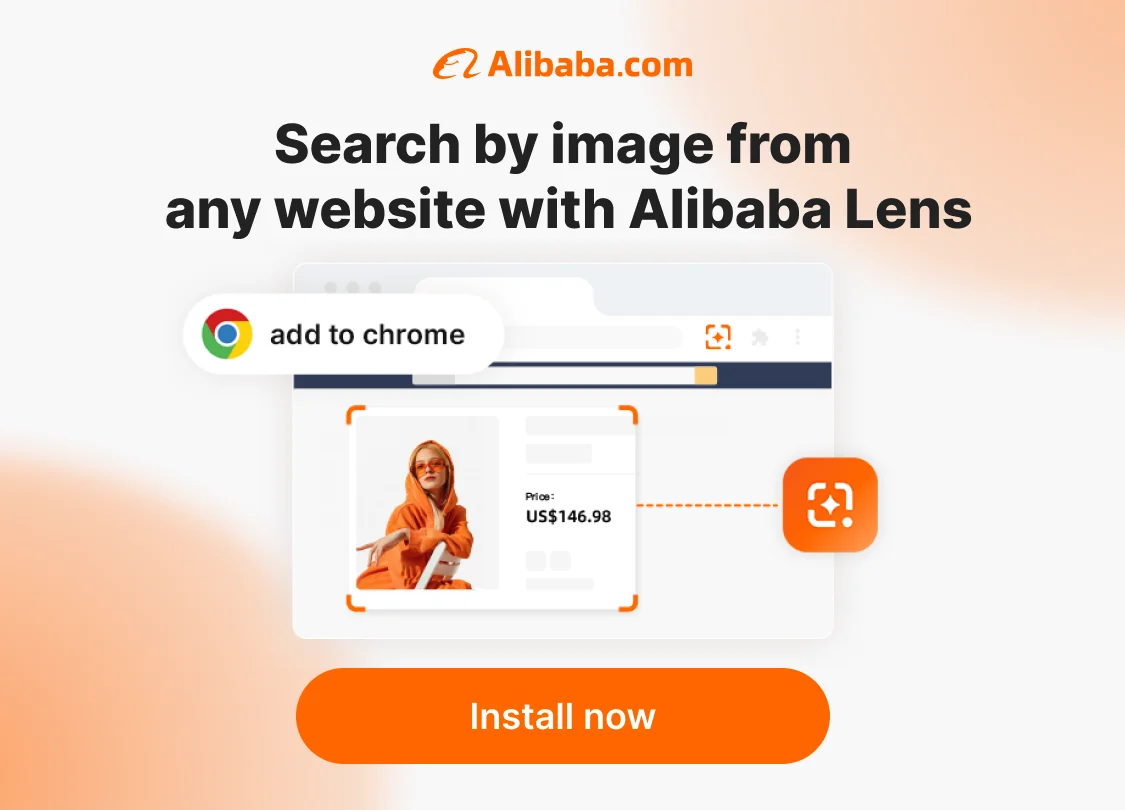Open the puzzle-piece extensions icon
The width and height of the screenshot is (1125, 810).
click(x=760, y=336)
